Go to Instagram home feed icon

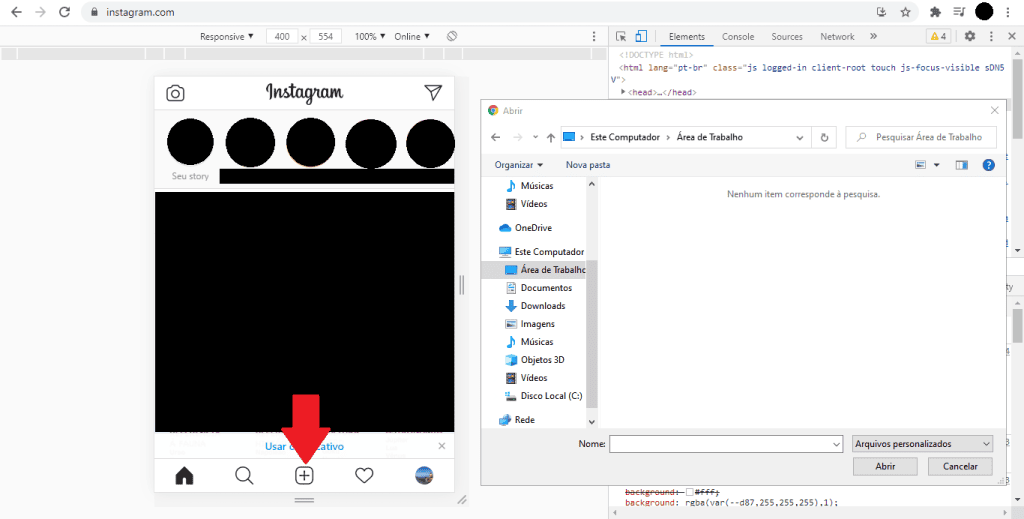click(185, 476)
